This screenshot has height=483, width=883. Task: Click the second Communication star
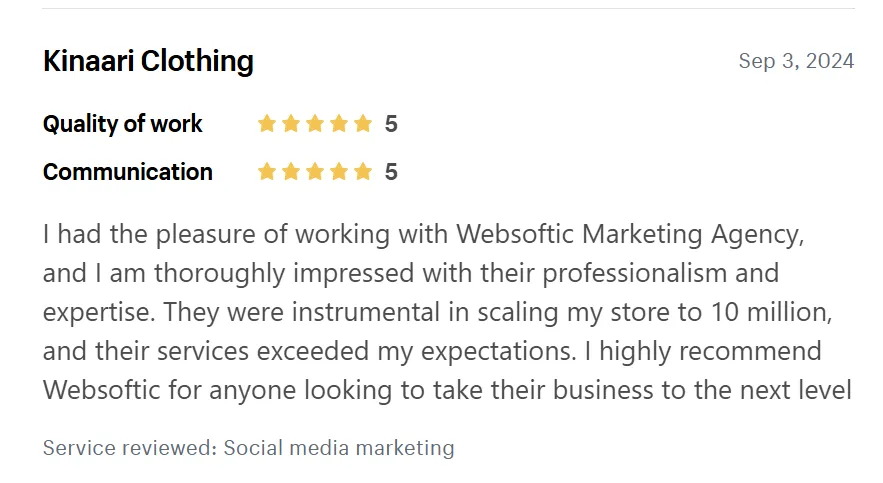tap(291, 172)
